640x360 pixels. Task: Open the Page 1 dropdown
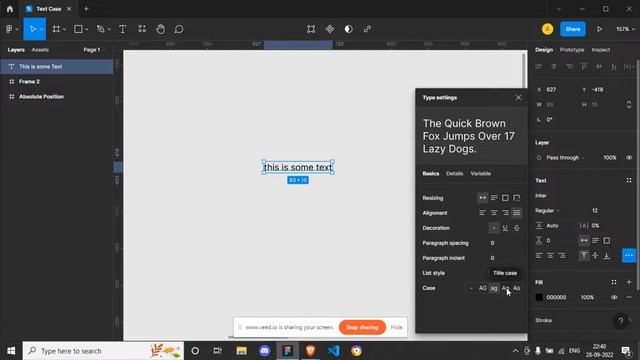[x=94, y=50]
